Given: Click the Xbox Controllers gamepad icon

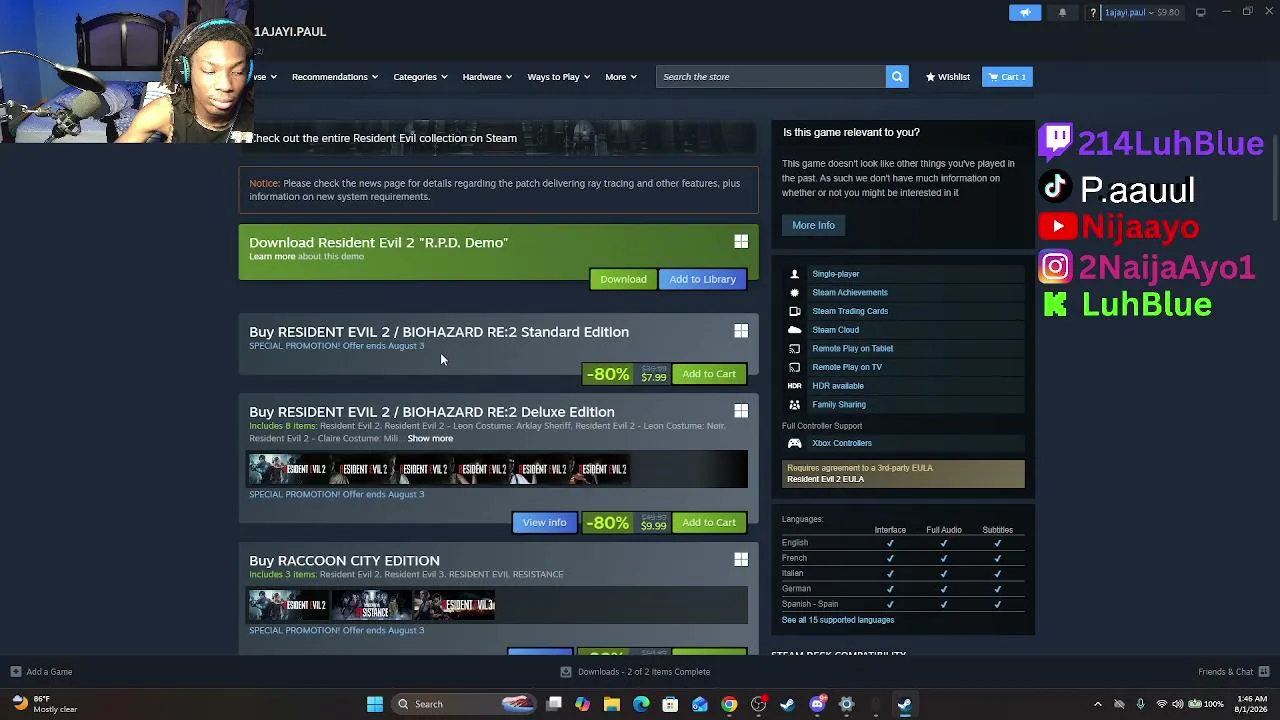Looking at the screenshot, I should pos(795,443).
